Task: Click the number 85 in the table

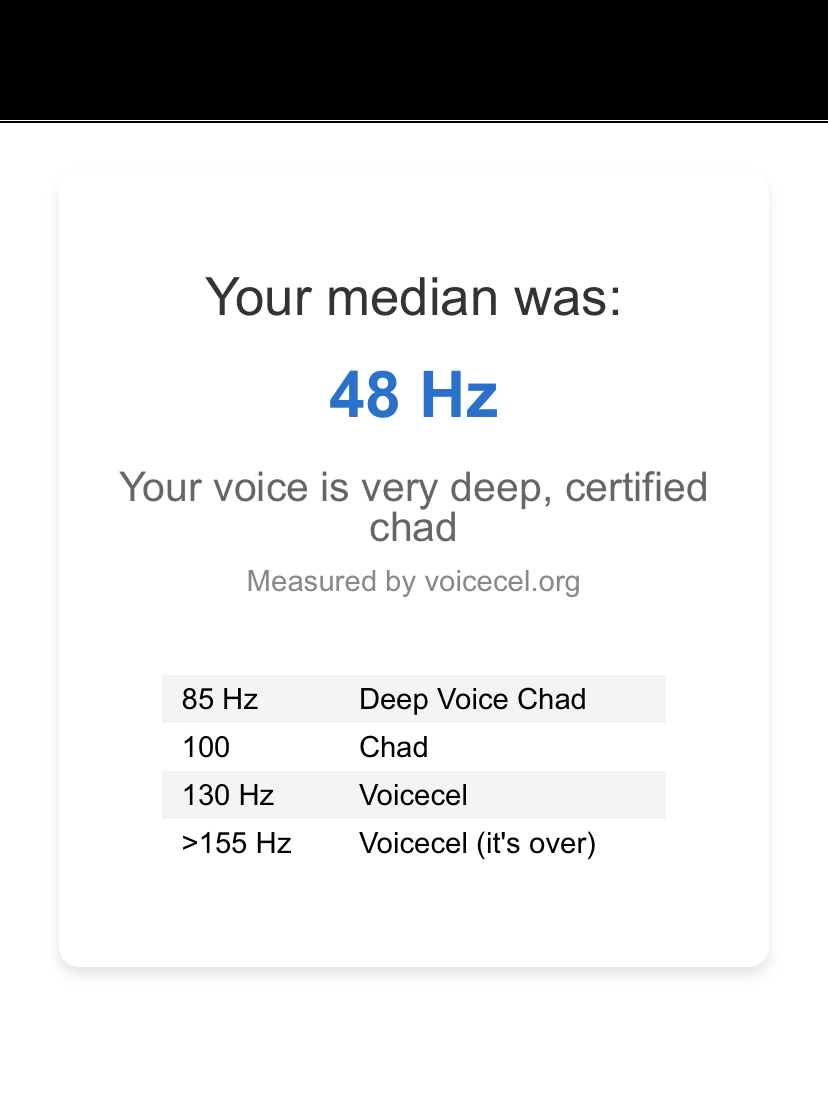Action: [x=198, y=699]
